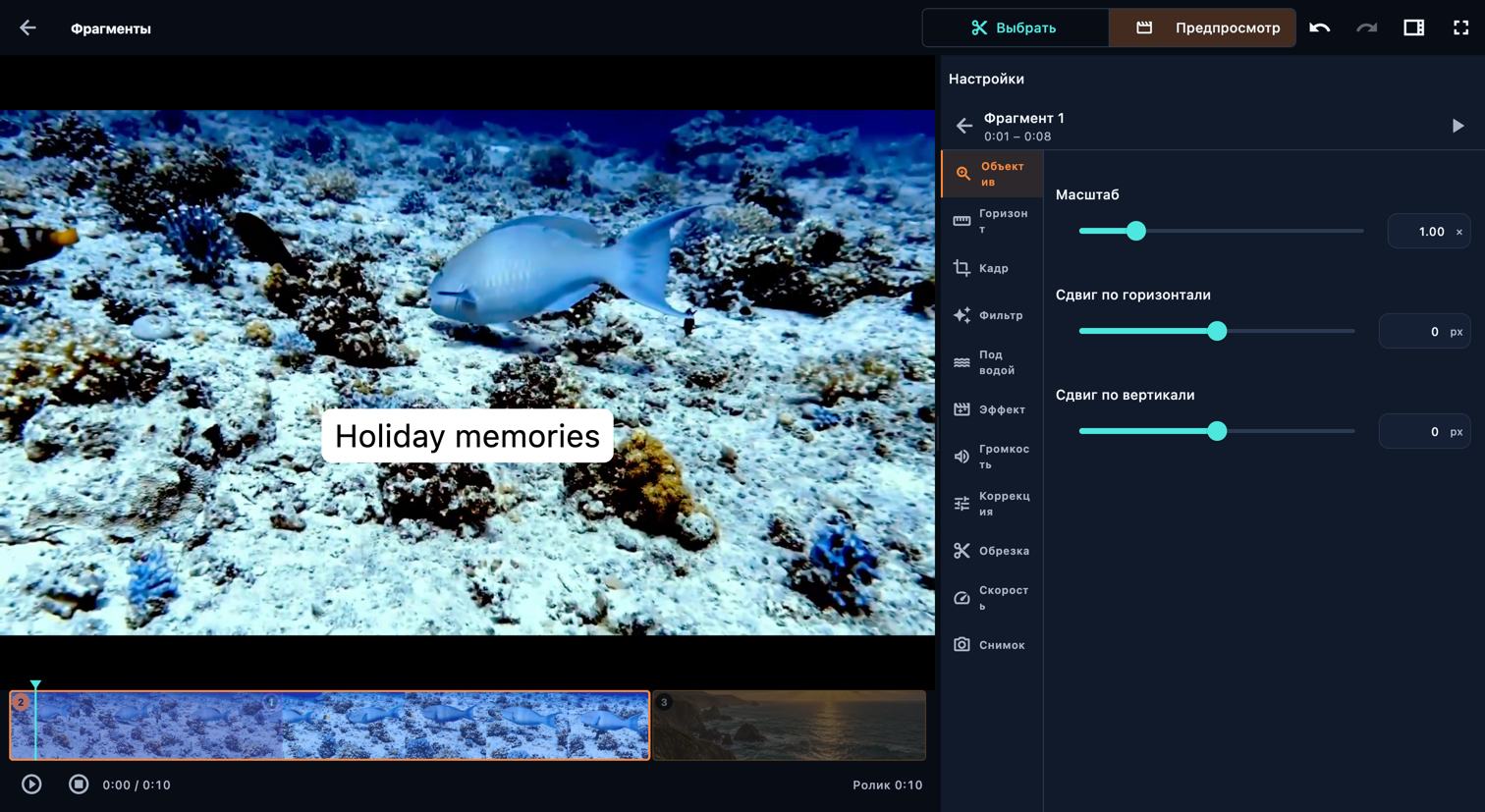Stop timeline playback
The image size is (1485, 812).
79,785
